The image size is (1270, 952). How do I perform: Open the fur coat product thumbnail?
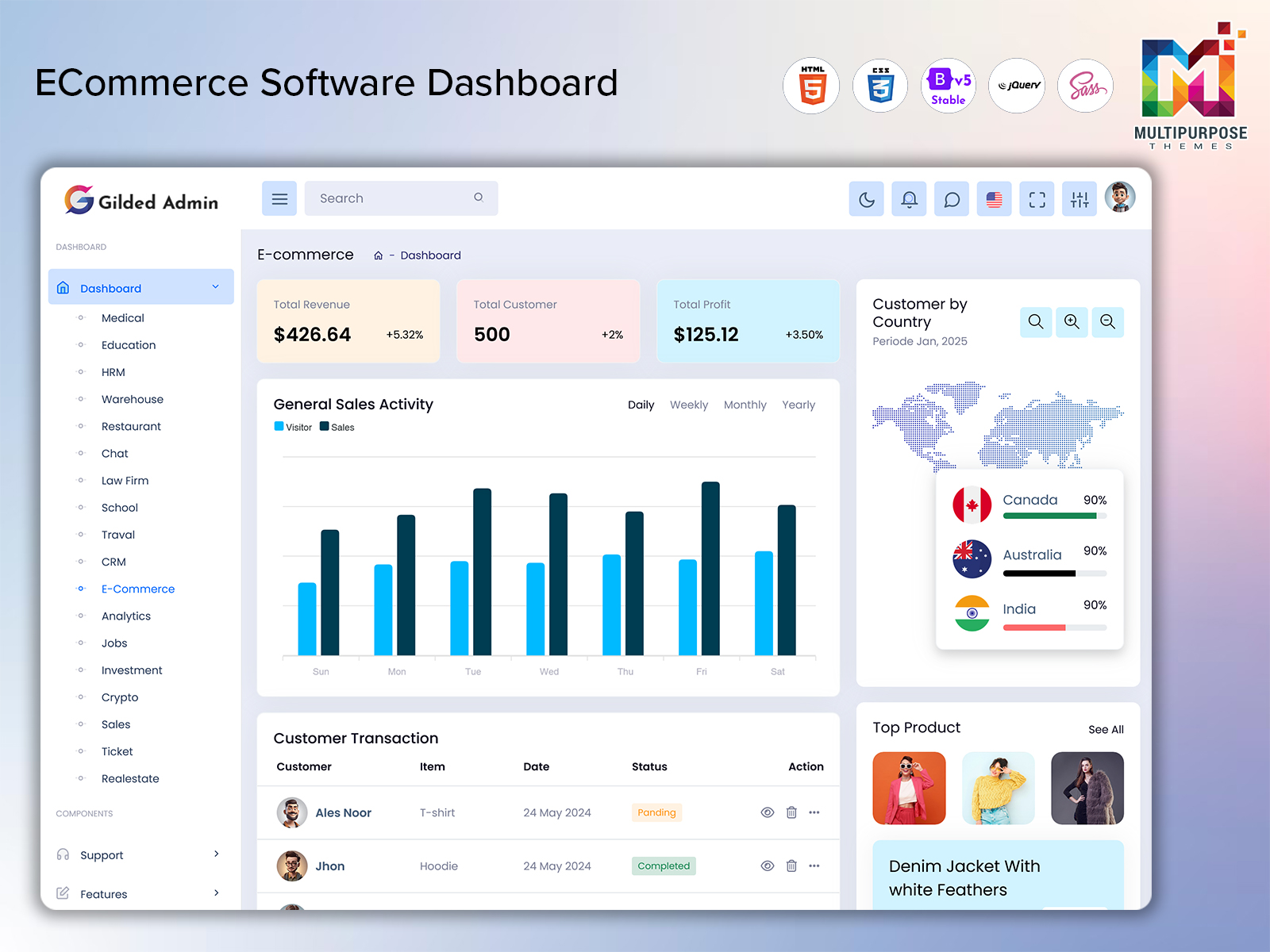tap(1087, 789)
